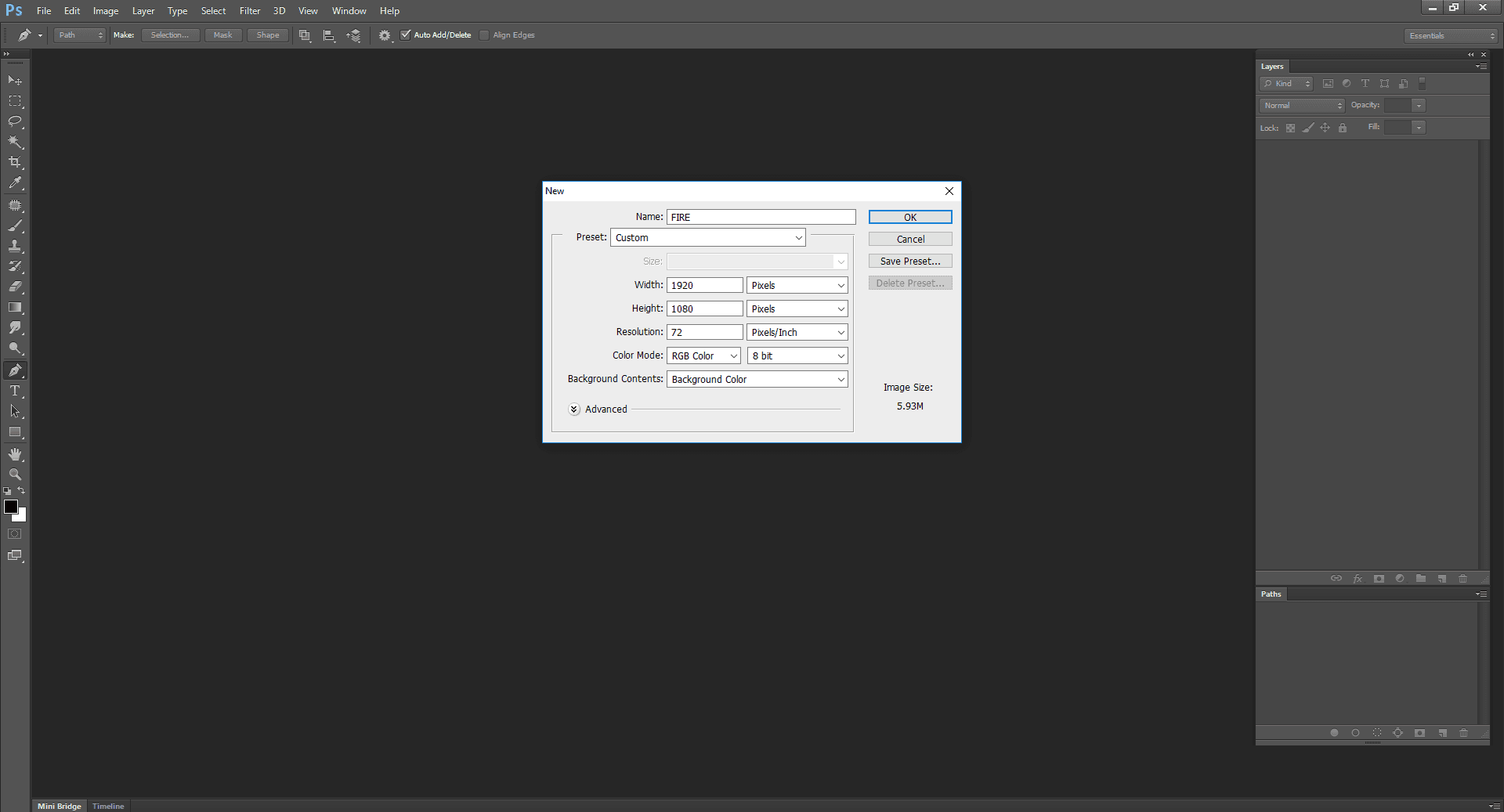Select the Brush tool
Image resolution: width=1504 pixels, height=812 pixels.
point(15,226)
